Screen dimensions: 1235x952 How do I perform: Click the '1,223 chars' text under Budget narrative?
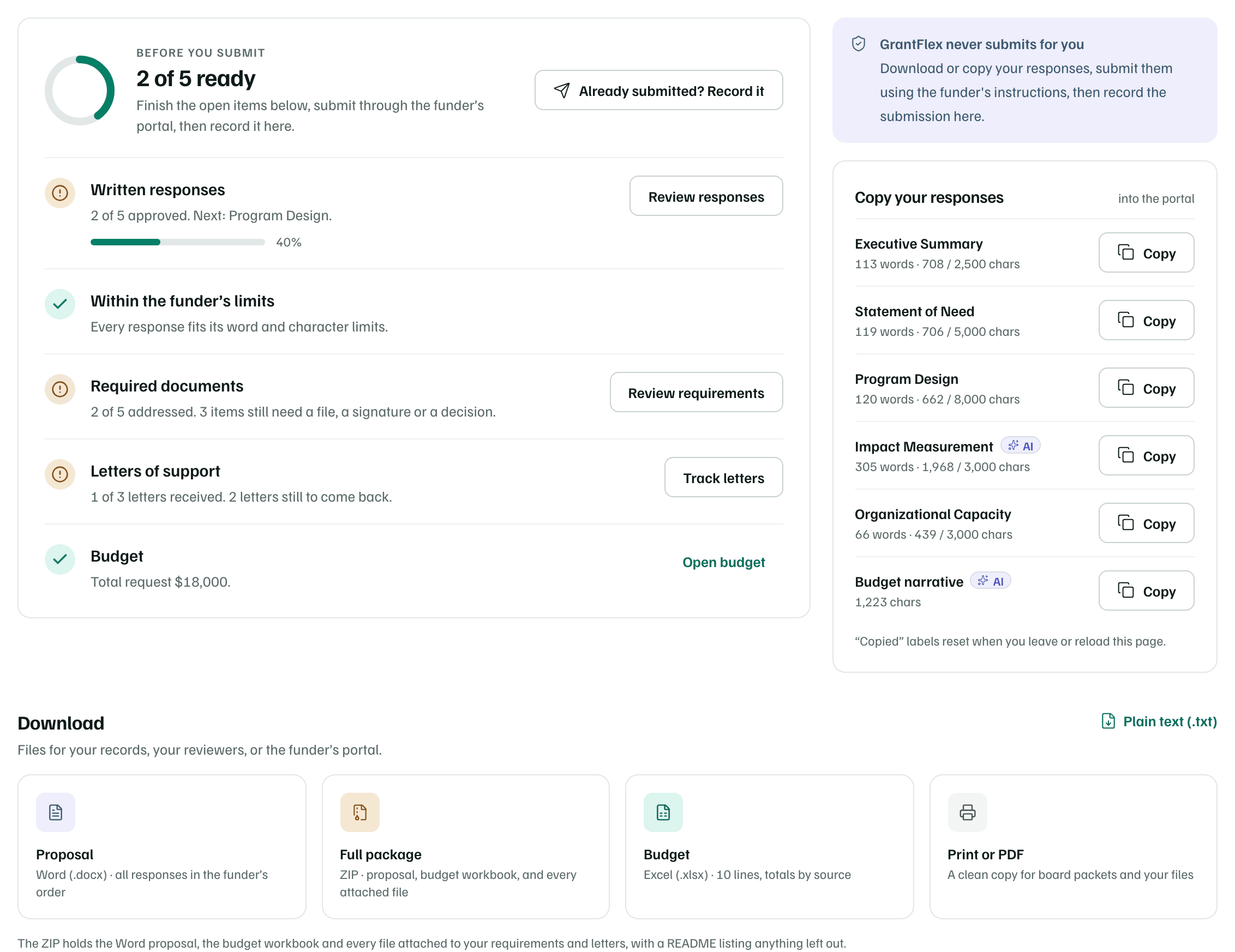[888, 602]
